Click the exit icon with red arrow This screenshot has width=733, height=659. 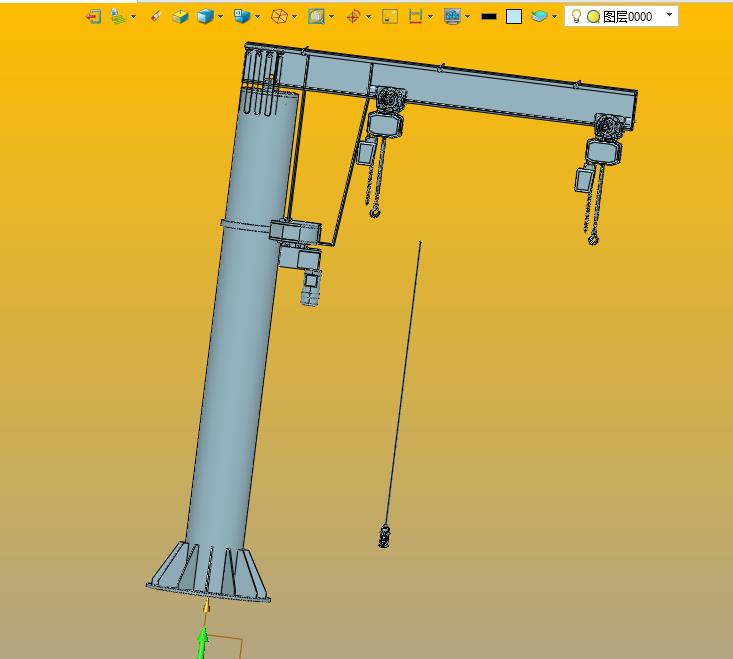tap(93, 17)
